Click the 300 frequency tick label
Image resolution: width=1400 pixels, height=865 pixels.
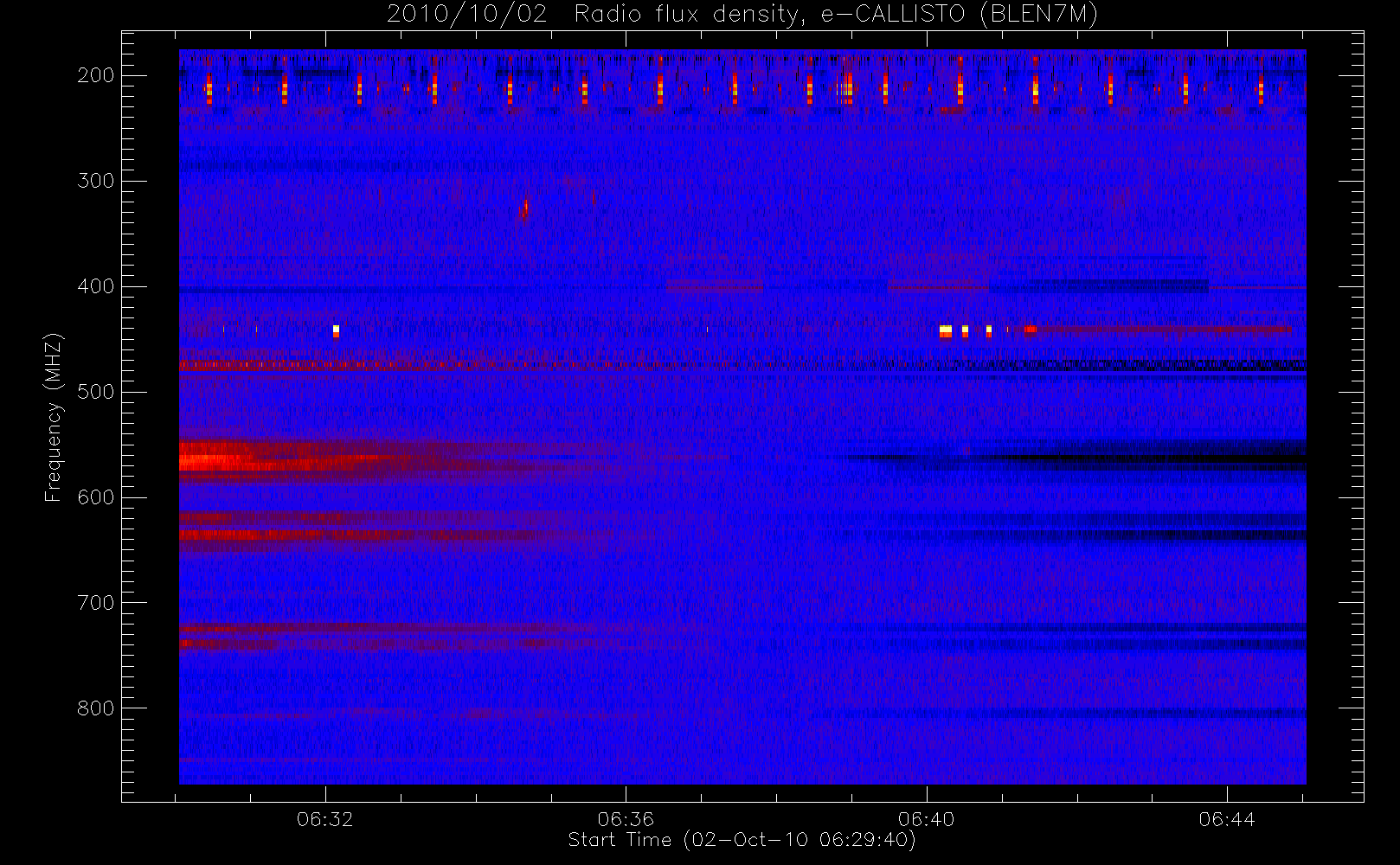point(96,181)
